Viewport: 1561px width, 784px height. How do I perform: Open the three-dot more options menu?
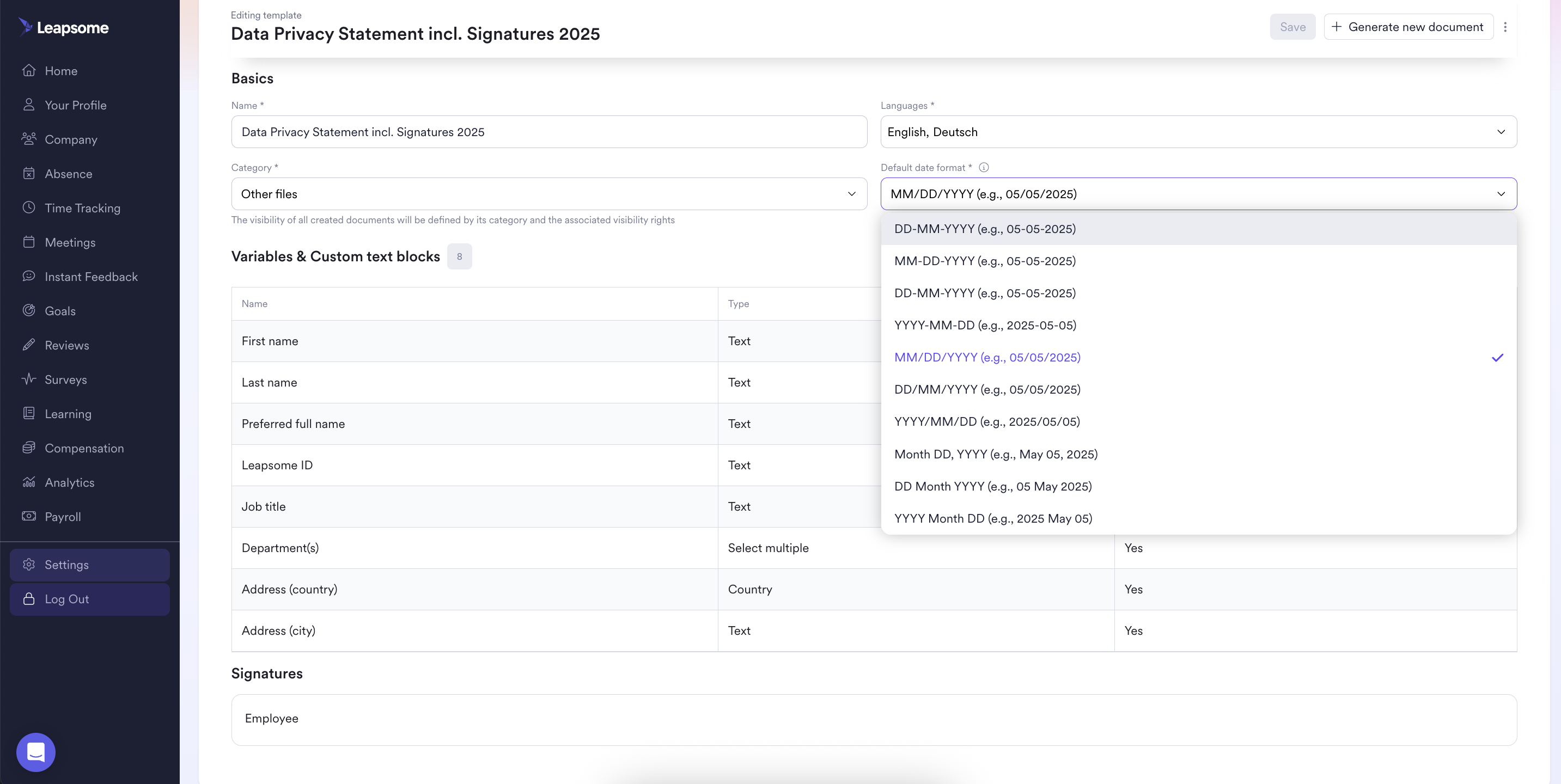[1505, 27]
